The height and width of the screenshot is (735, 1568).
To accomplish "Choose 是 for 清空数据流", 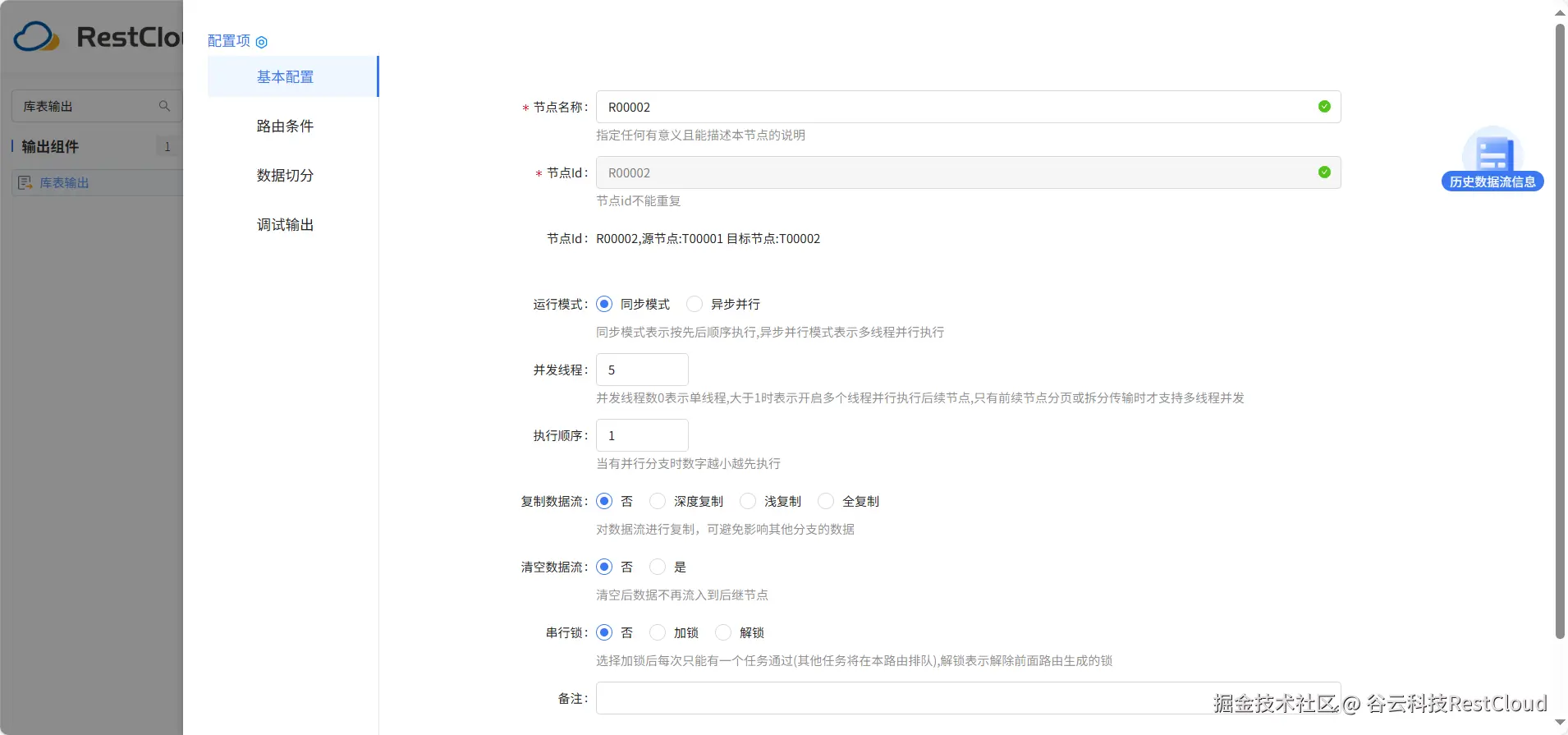I will [658, 567].
